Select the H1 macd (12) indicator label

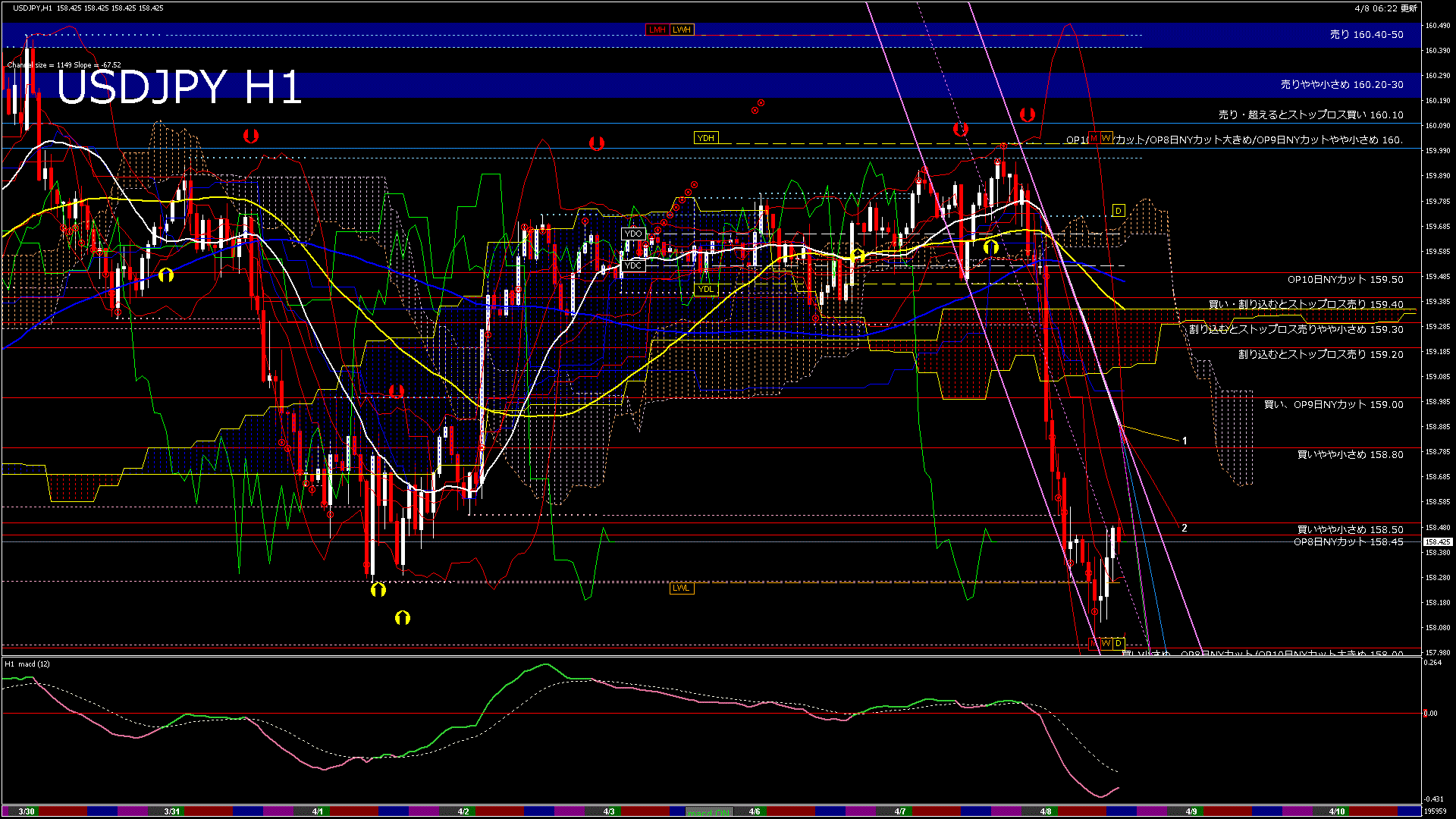click(27, 664)
